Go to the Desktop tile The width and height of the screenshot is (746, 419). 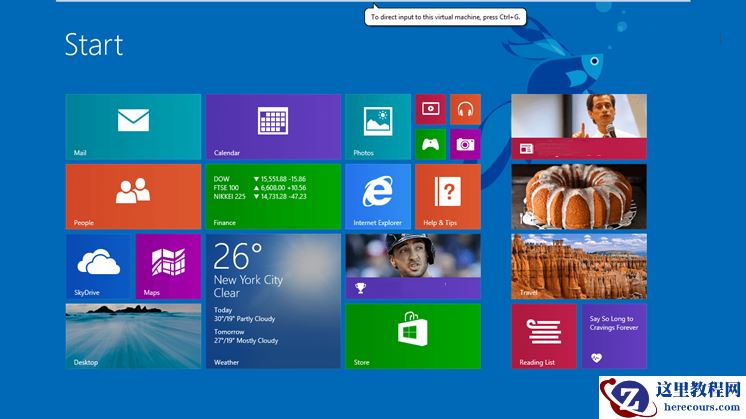click(x=133, y=336)
